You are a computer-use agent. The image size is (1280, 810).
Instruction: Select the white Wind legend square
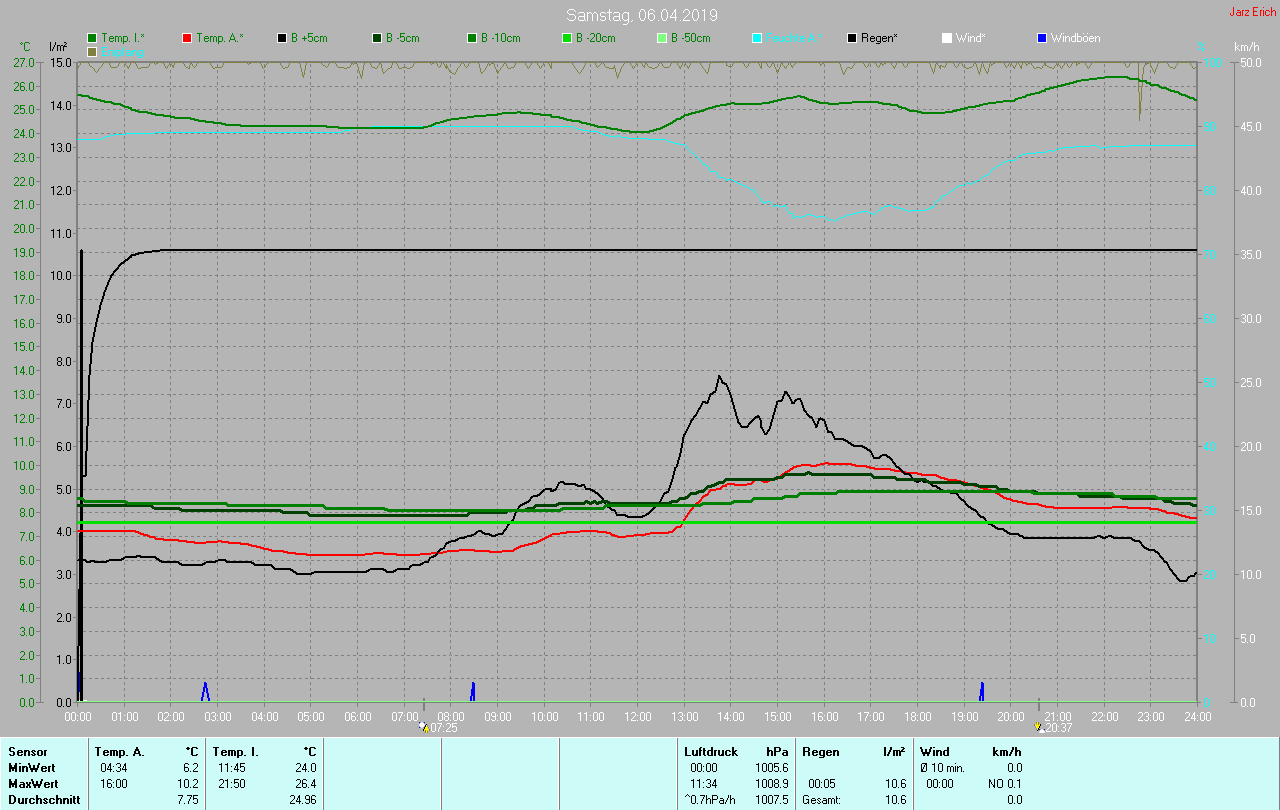(947, 38)
